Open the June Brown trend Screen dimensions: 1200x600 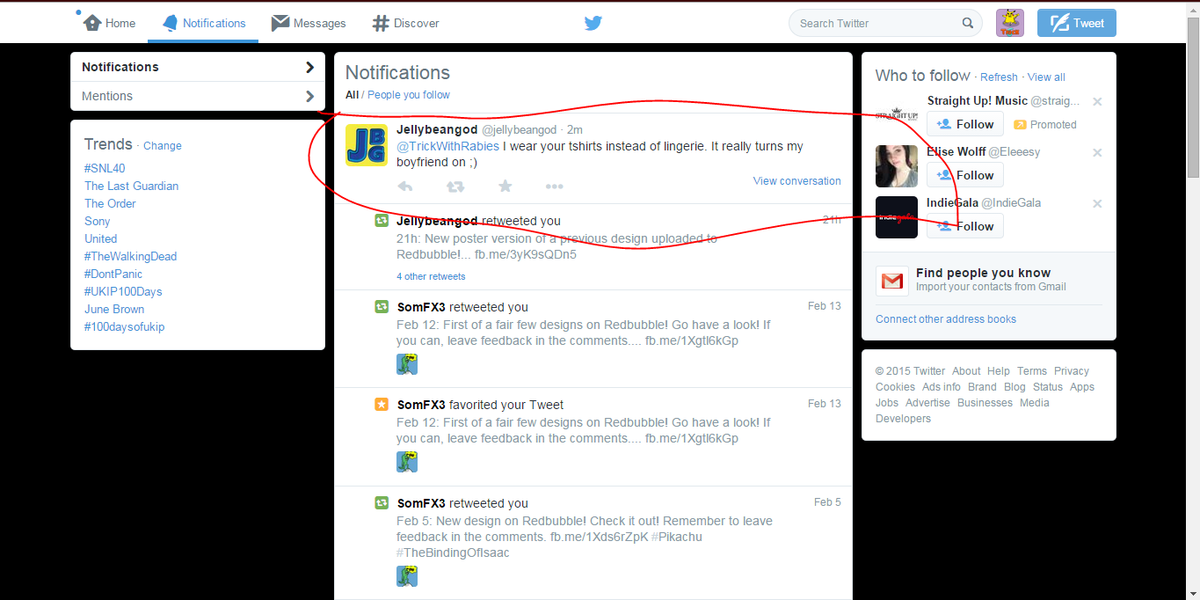click(114, 309)
